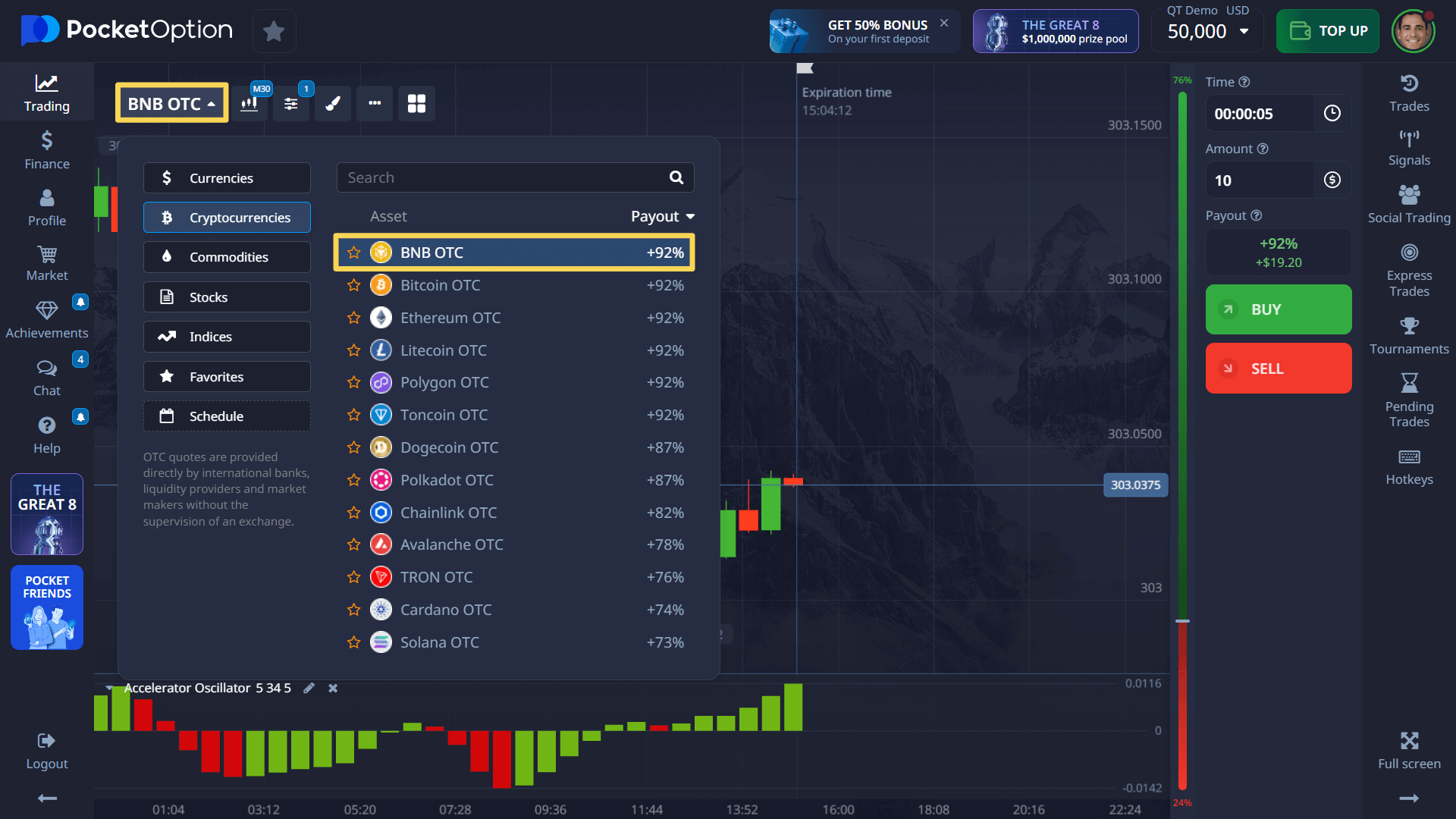
Task: Remove the Accelerator Oscillator indicator
Action: coord(333,688)
